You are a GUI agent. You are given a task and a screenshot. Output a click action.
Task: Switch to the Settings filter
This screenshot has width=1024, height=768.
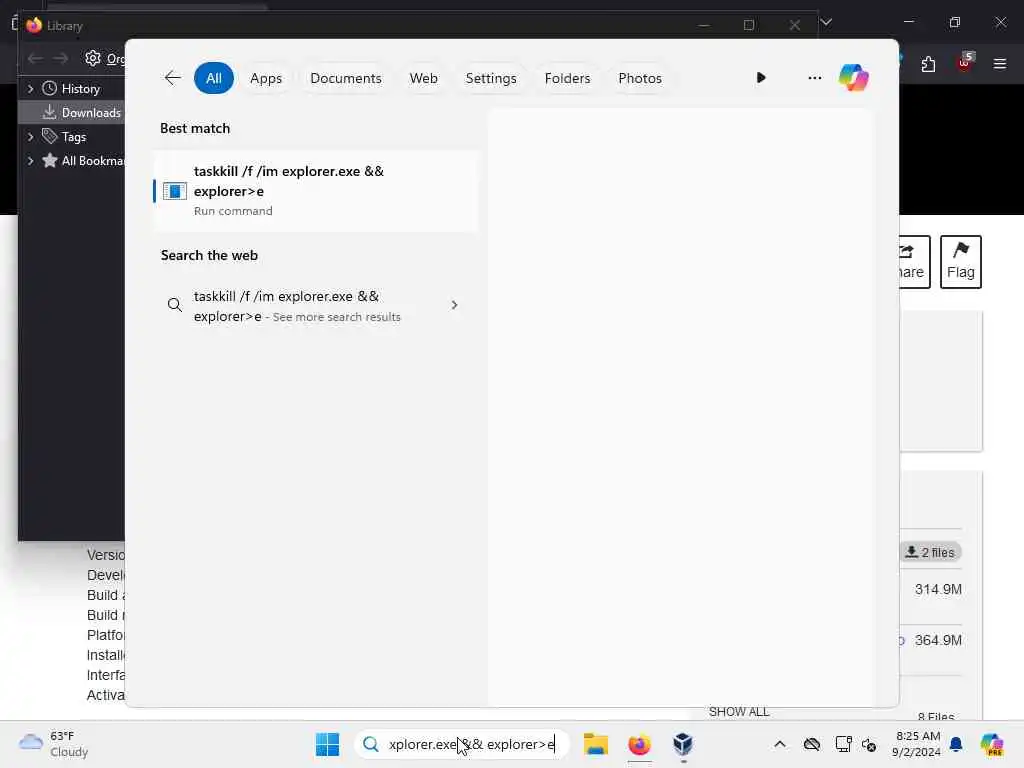click(x=490, y=78)
